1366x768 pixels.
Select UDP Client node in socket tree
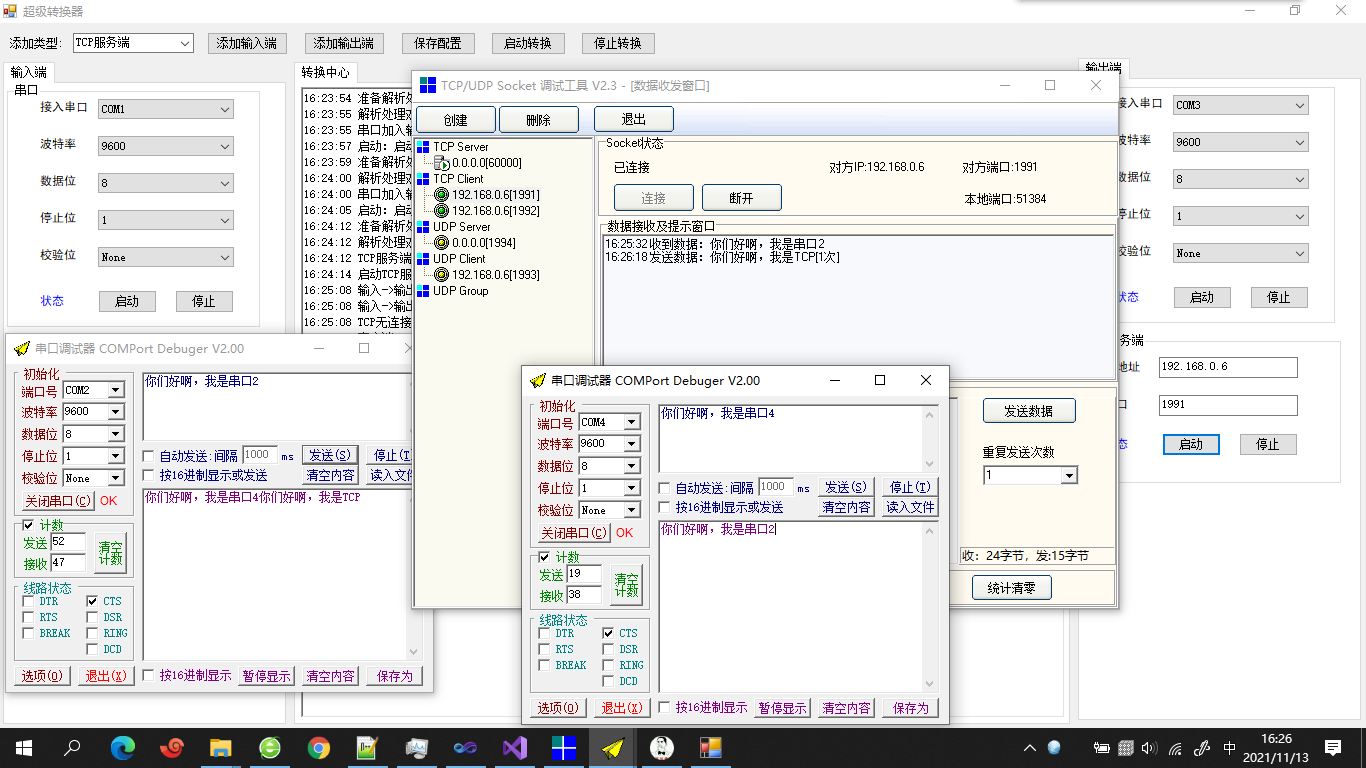459,259
